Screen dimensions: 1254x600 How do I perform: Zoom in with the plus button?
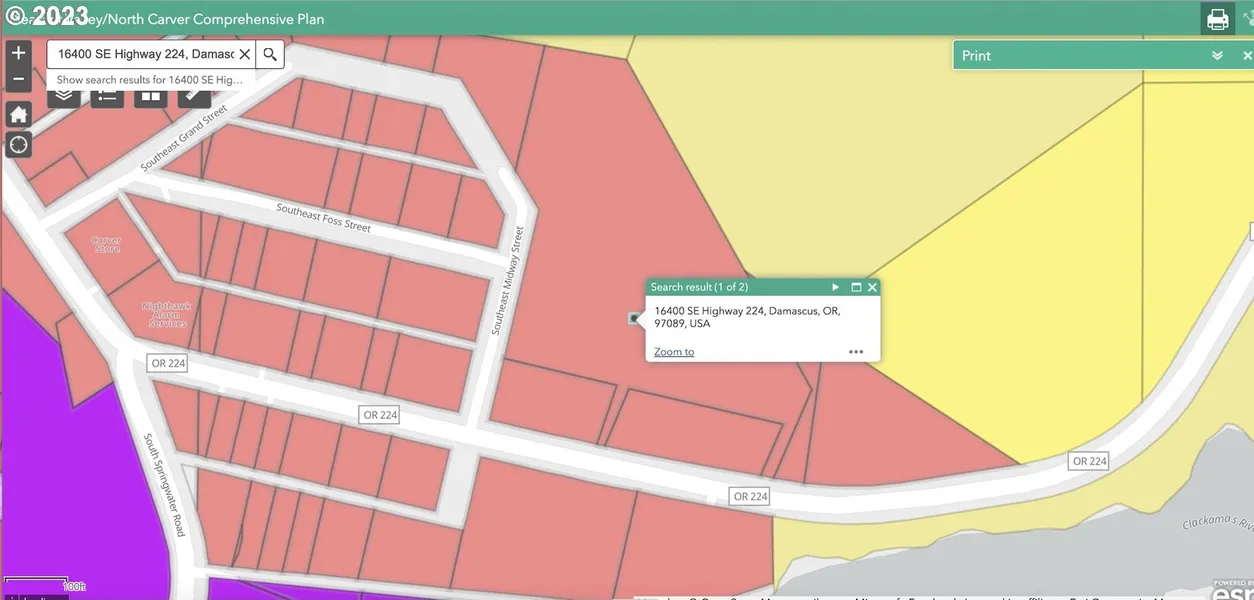pyautogui.click(x=19, y=53)
